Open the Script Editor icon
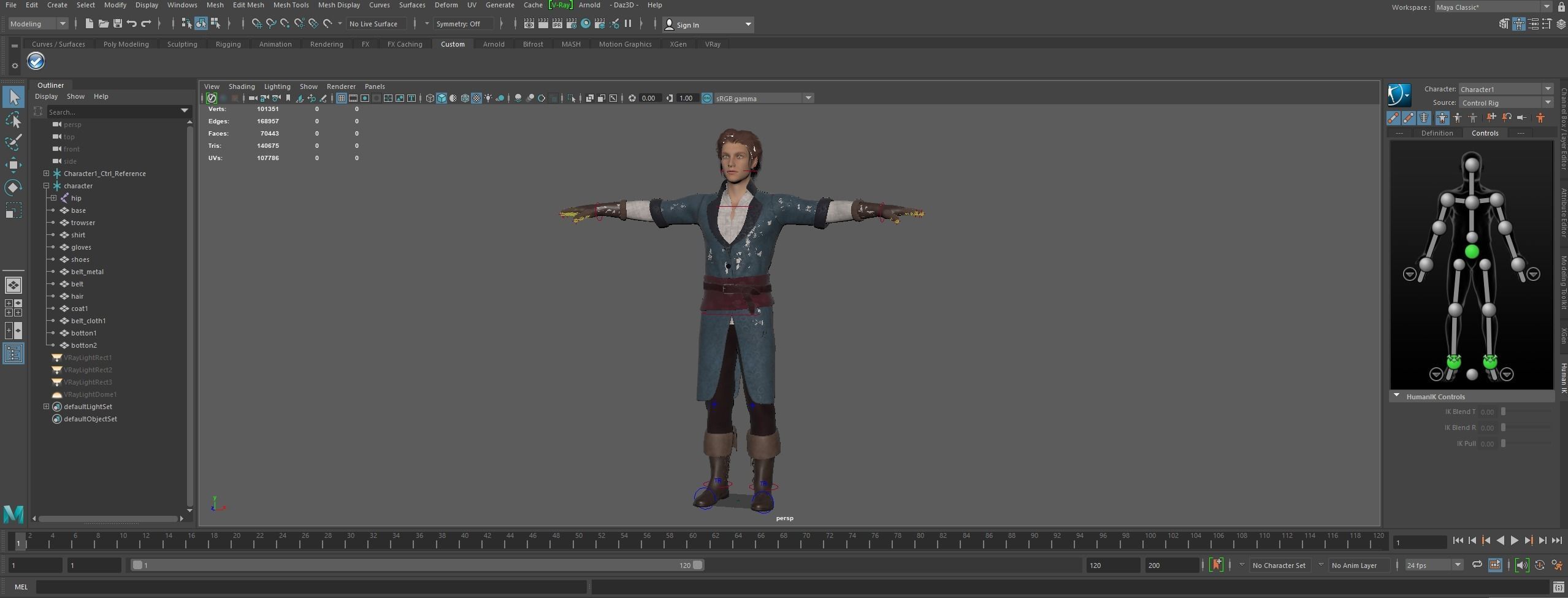 (x=1558, y=587)
